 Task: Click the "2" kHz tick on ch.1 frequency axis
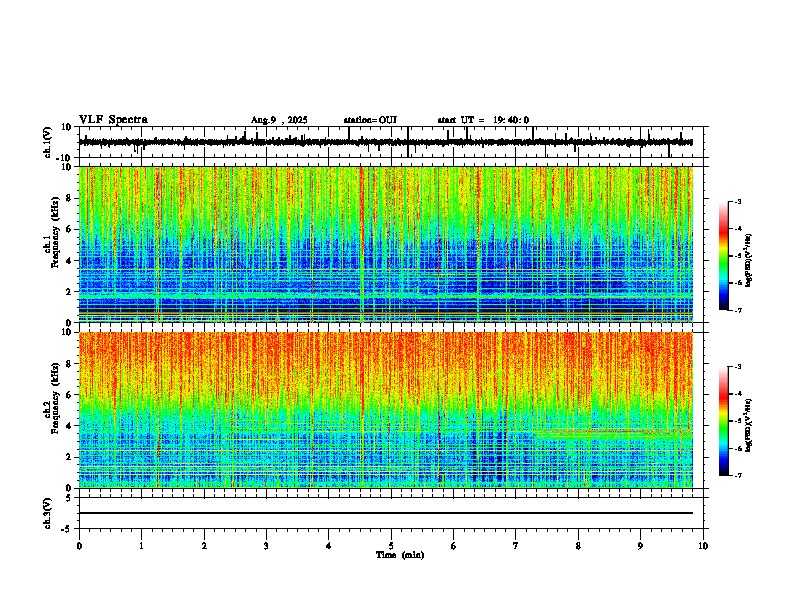pos(70,292)
